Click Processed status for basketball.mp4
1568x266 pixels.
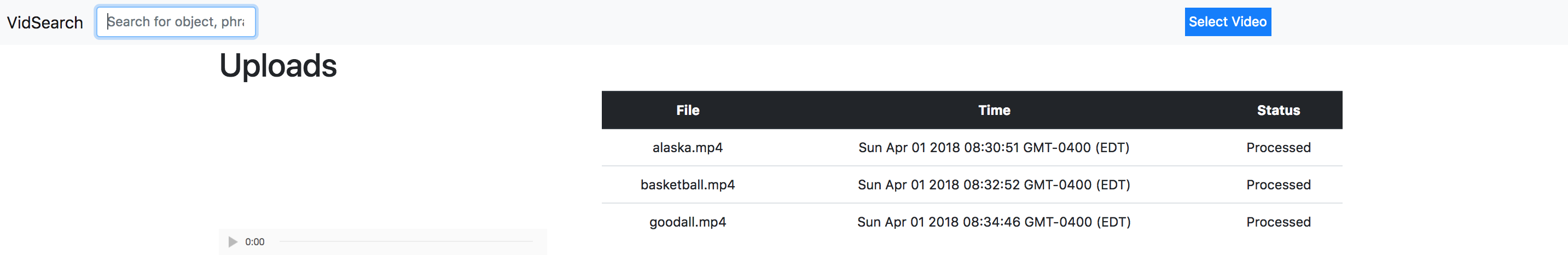point(1277,184)
